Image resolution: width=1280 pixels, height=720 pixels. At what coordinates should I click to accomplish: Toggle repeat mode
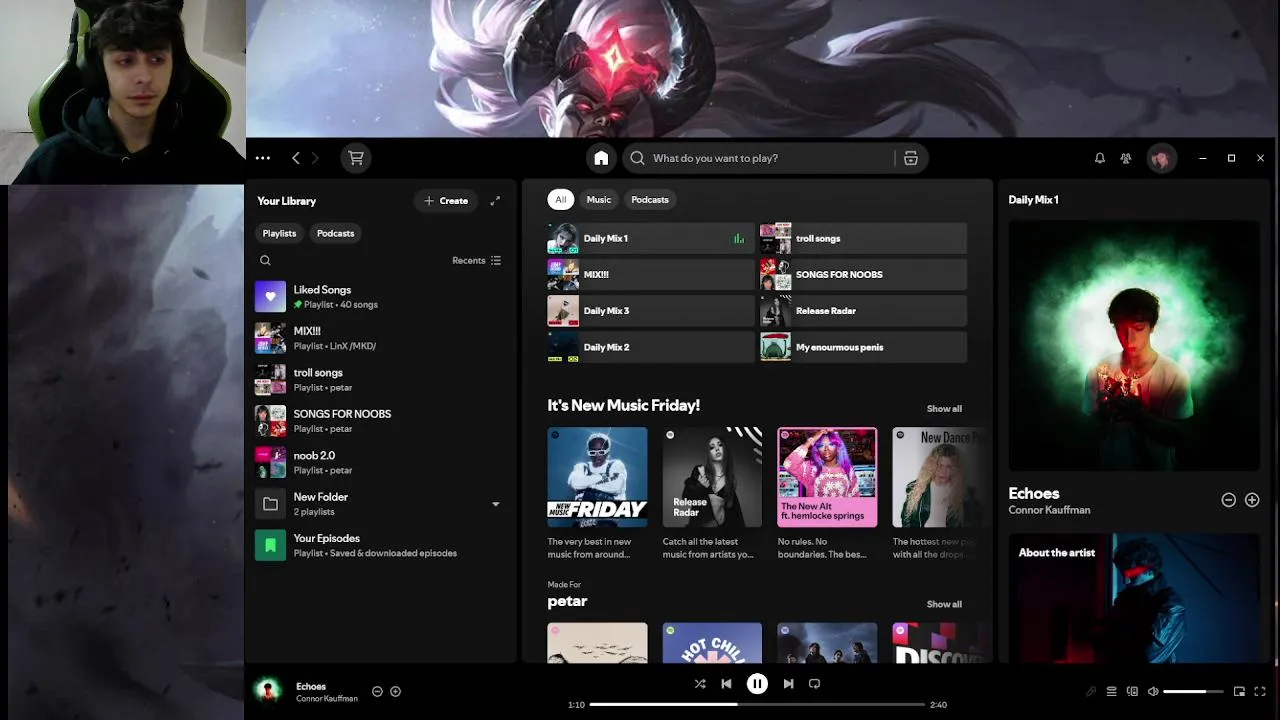click(x=814, y=684)
